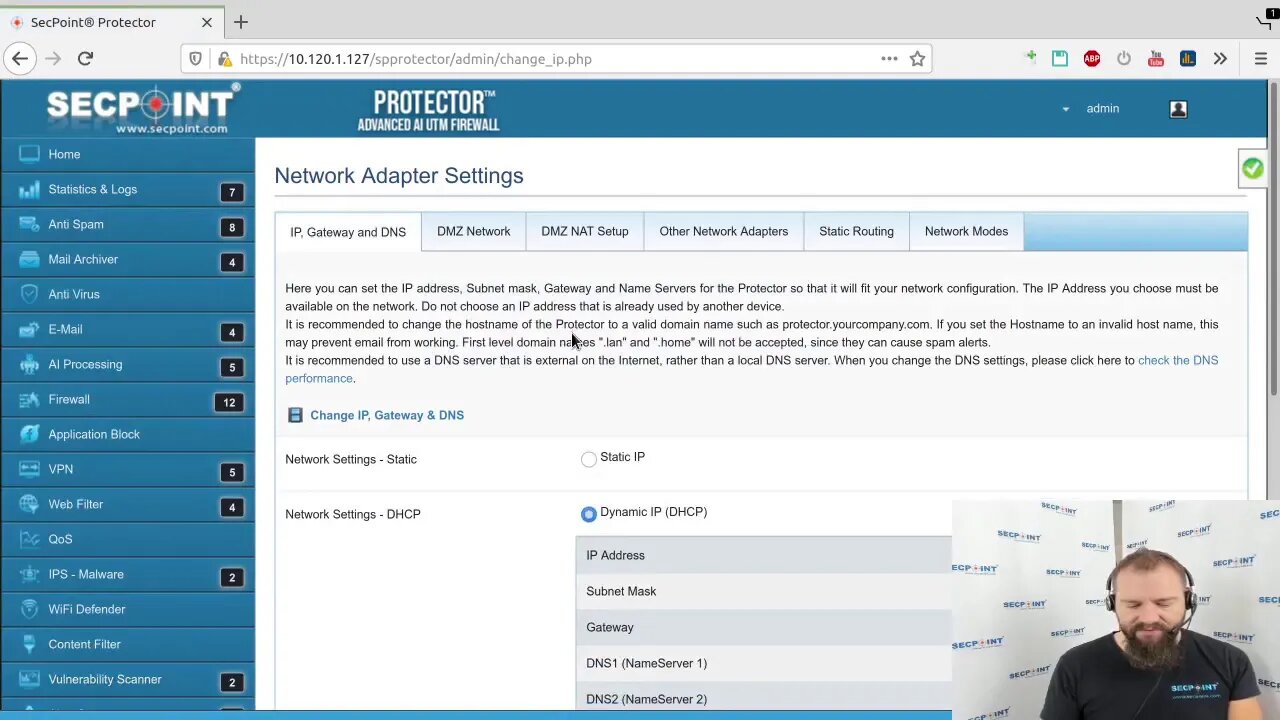This screenshot has width=1280, height=720.
Task: Open the WiFi Defender icon
Action: coord(29,609)
